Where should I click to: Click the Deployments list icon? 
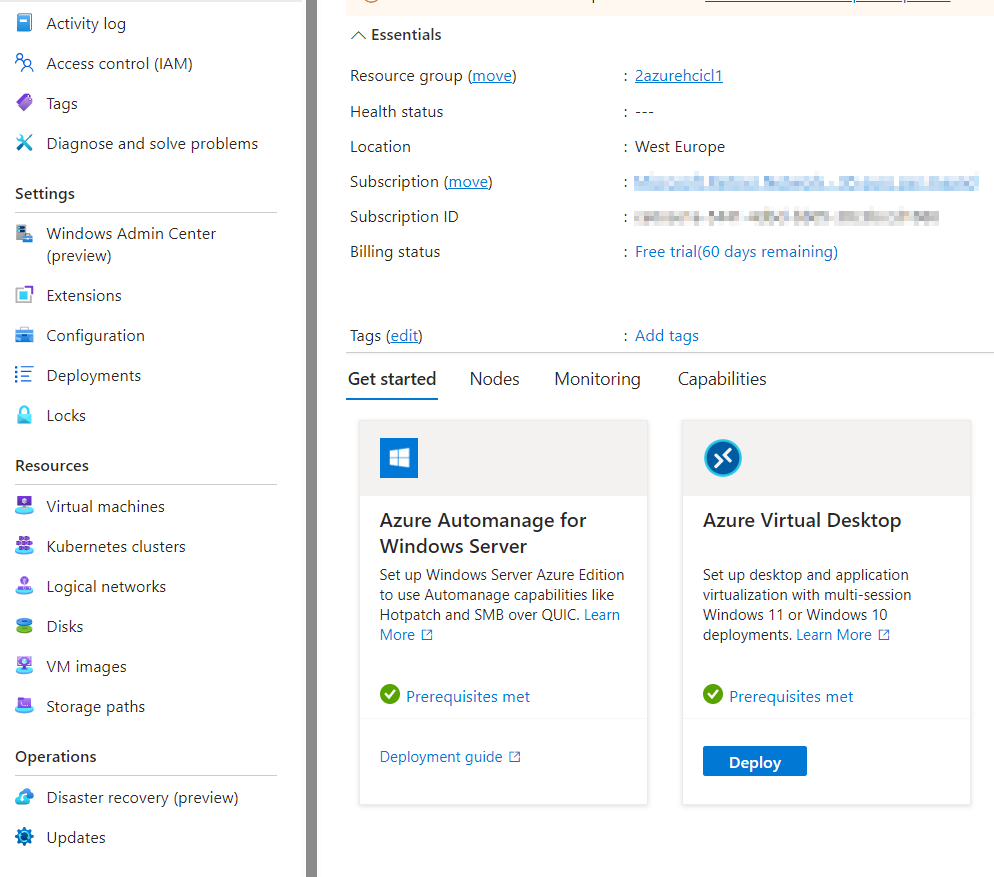[x=24, y=375]
